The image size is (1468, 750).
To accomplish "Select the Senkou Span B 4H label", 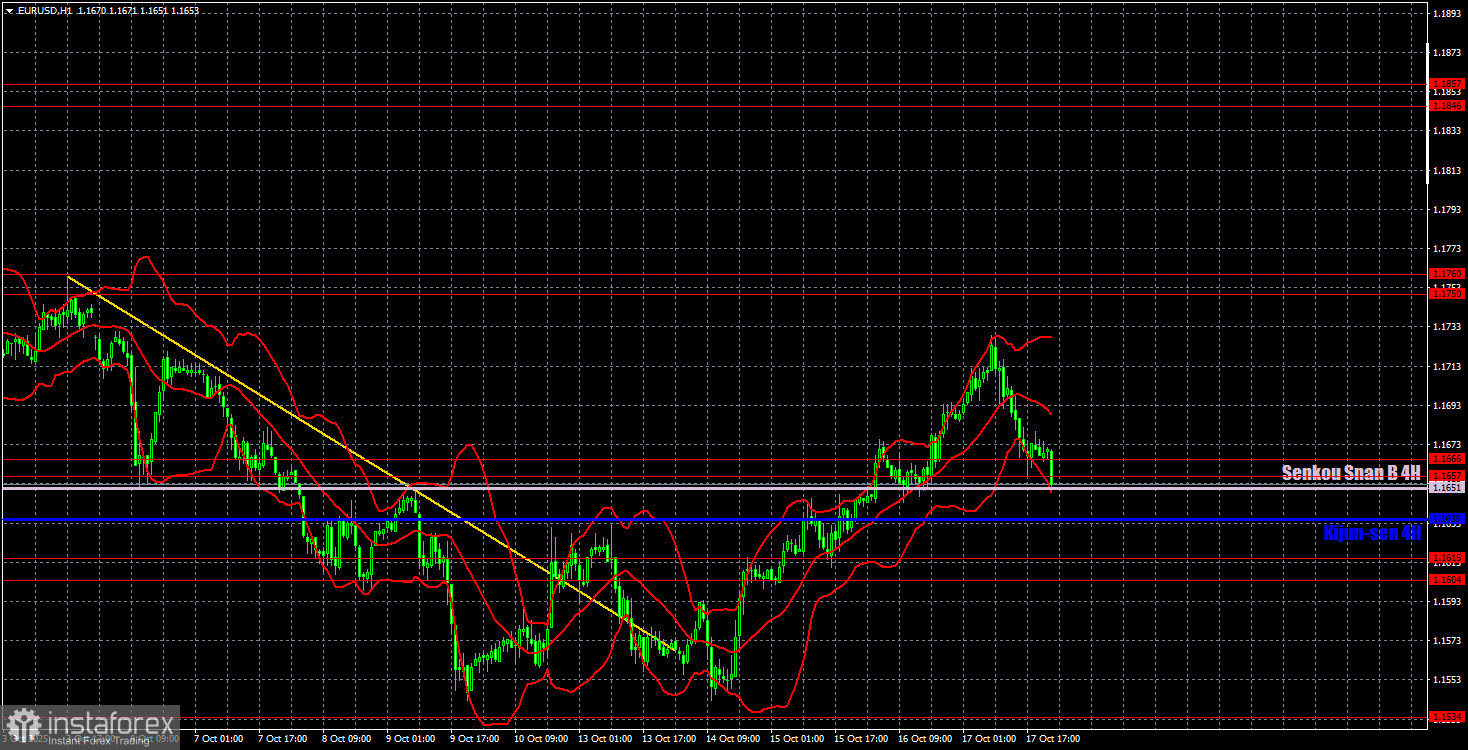I will click(x=1352, y=472).
